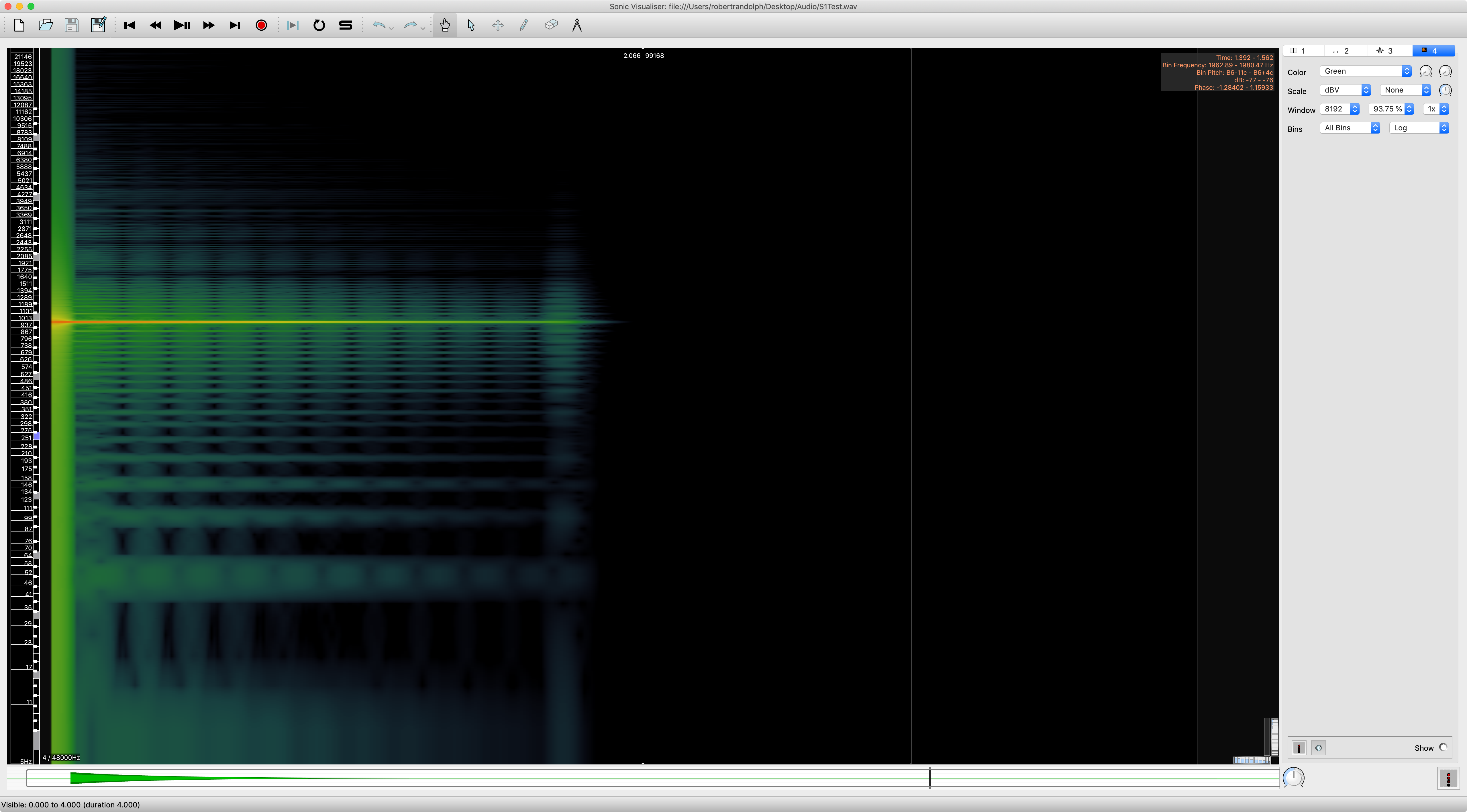The width and height of the screenshot is (1467, 812).
Task: Toggle Constrain Playback to Selection
Action: tap(292, 25)
